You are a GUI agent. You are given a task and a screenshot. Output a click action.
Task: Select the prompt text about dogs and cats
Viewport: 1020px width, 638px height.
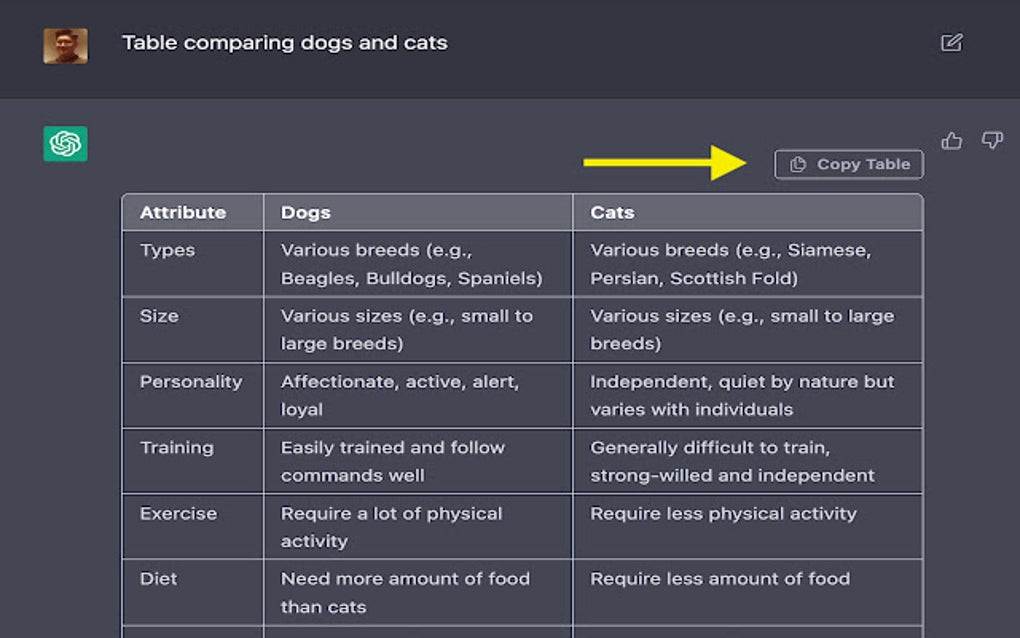click(x=284, y=43)
